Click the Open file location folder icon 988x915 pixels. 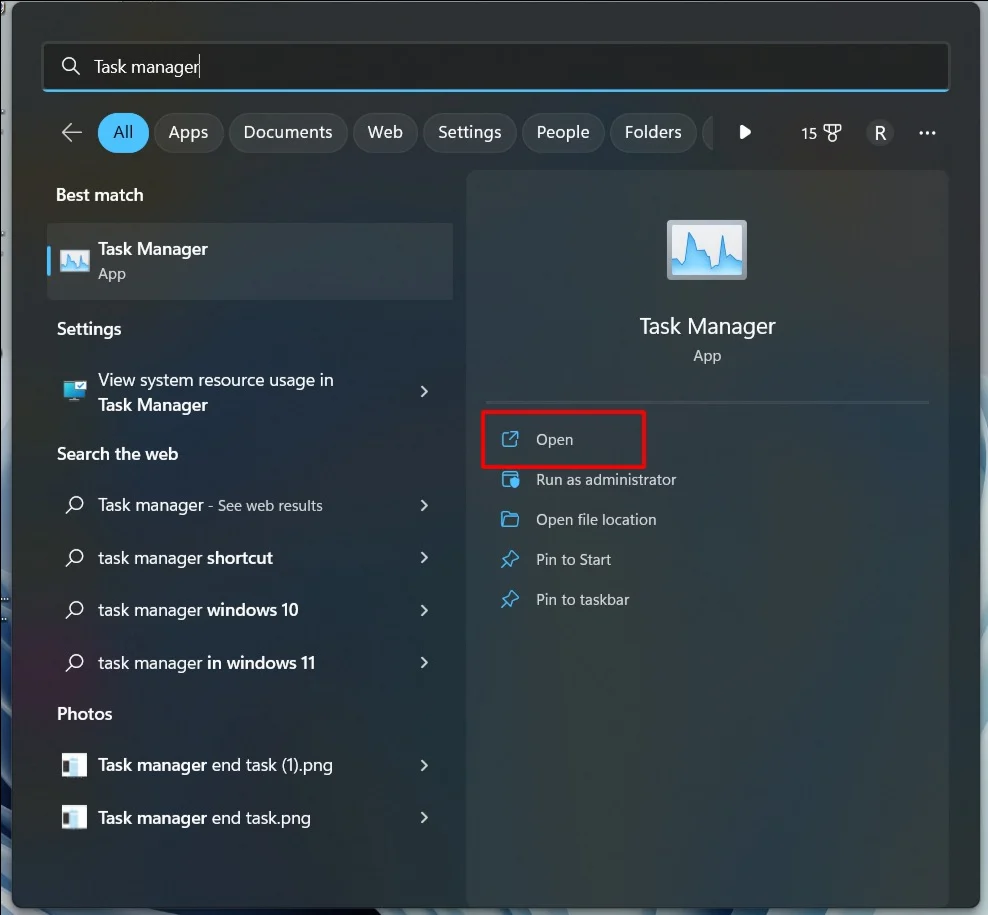pyautogui.click(x=510, y=520)
